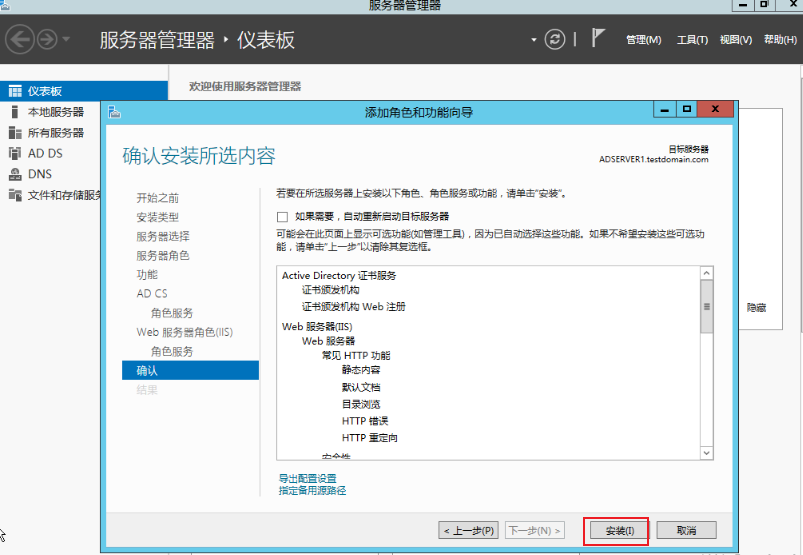Click the 文件和存储服务 sidebar icon

(x=15, y=195)
